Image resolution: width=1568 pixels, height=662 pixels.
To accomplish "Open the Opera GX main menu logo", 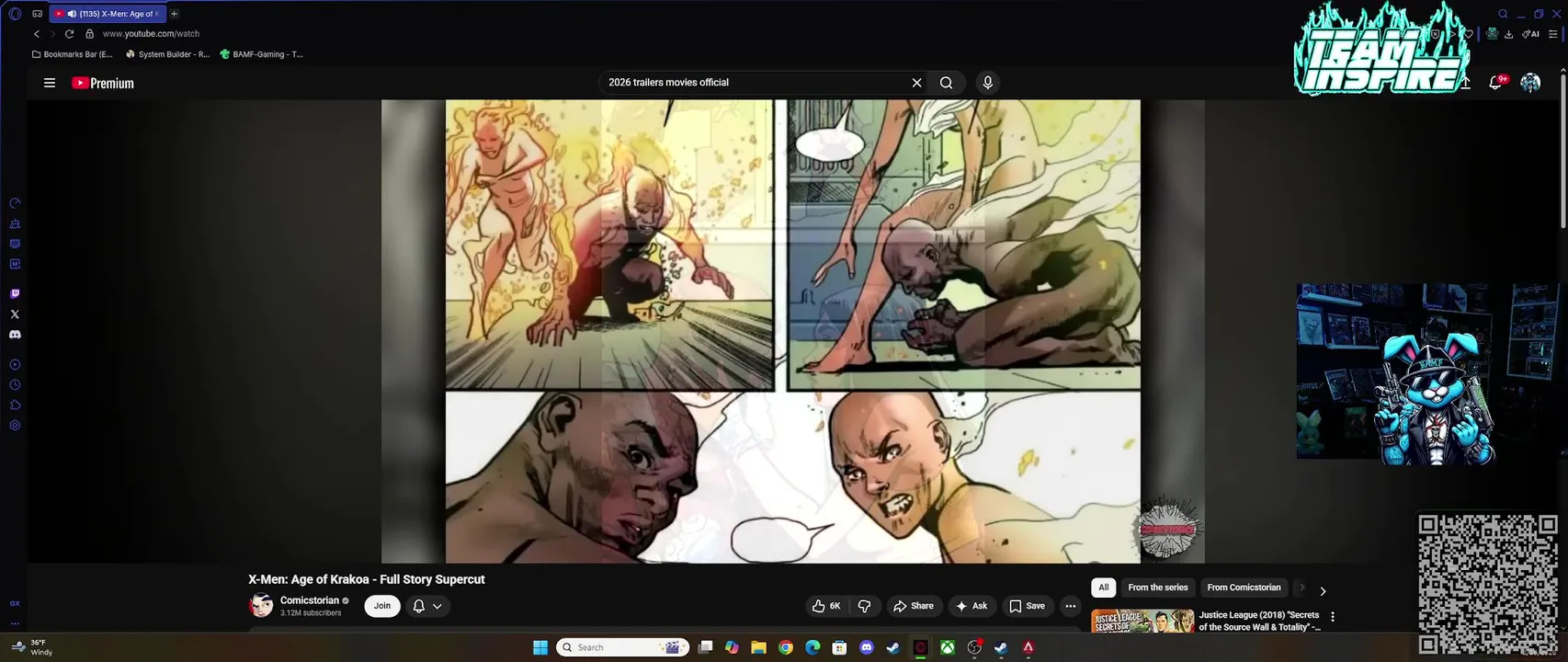I will pyautogui.click(x=15, y=14).
